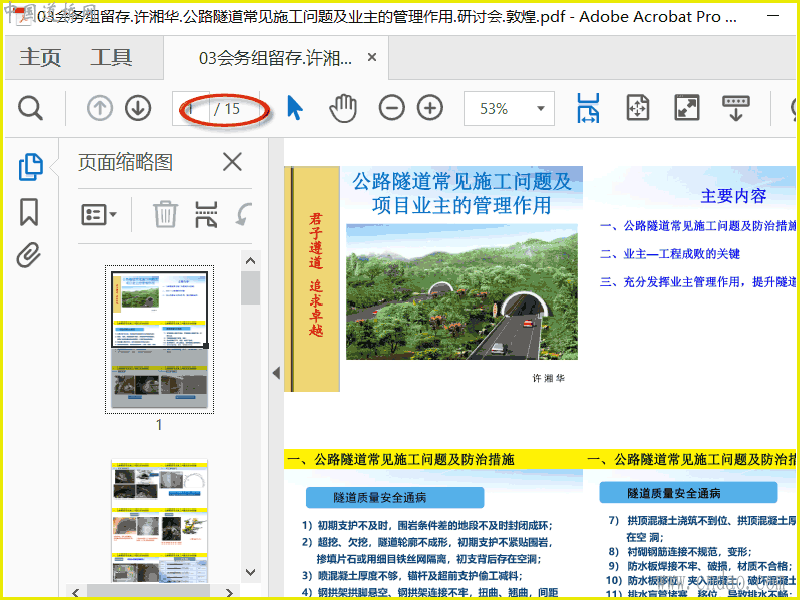Image resolution: width=800 pixels, height=600 pixels.
Task: Zoom in with the plus button
Action: pyautogui.click(x=430, y=109)
